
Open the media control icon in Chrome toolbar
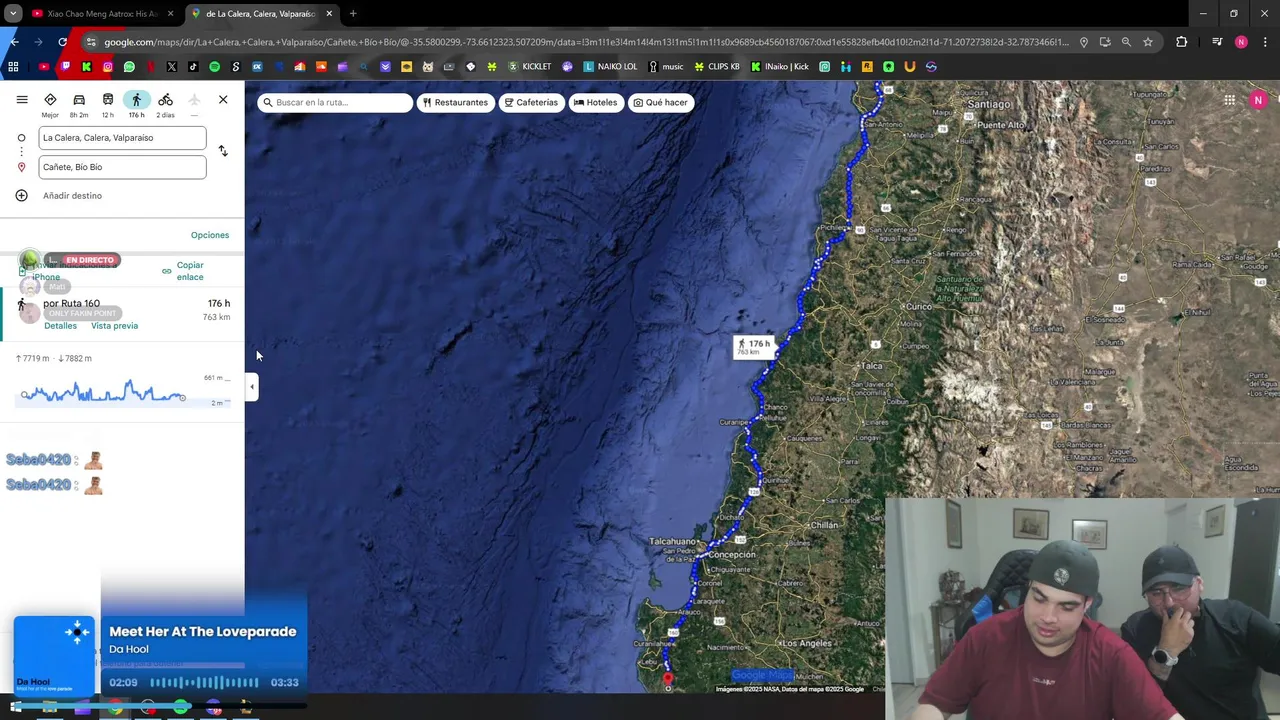pyautogui.click(x=1217, y=42)
